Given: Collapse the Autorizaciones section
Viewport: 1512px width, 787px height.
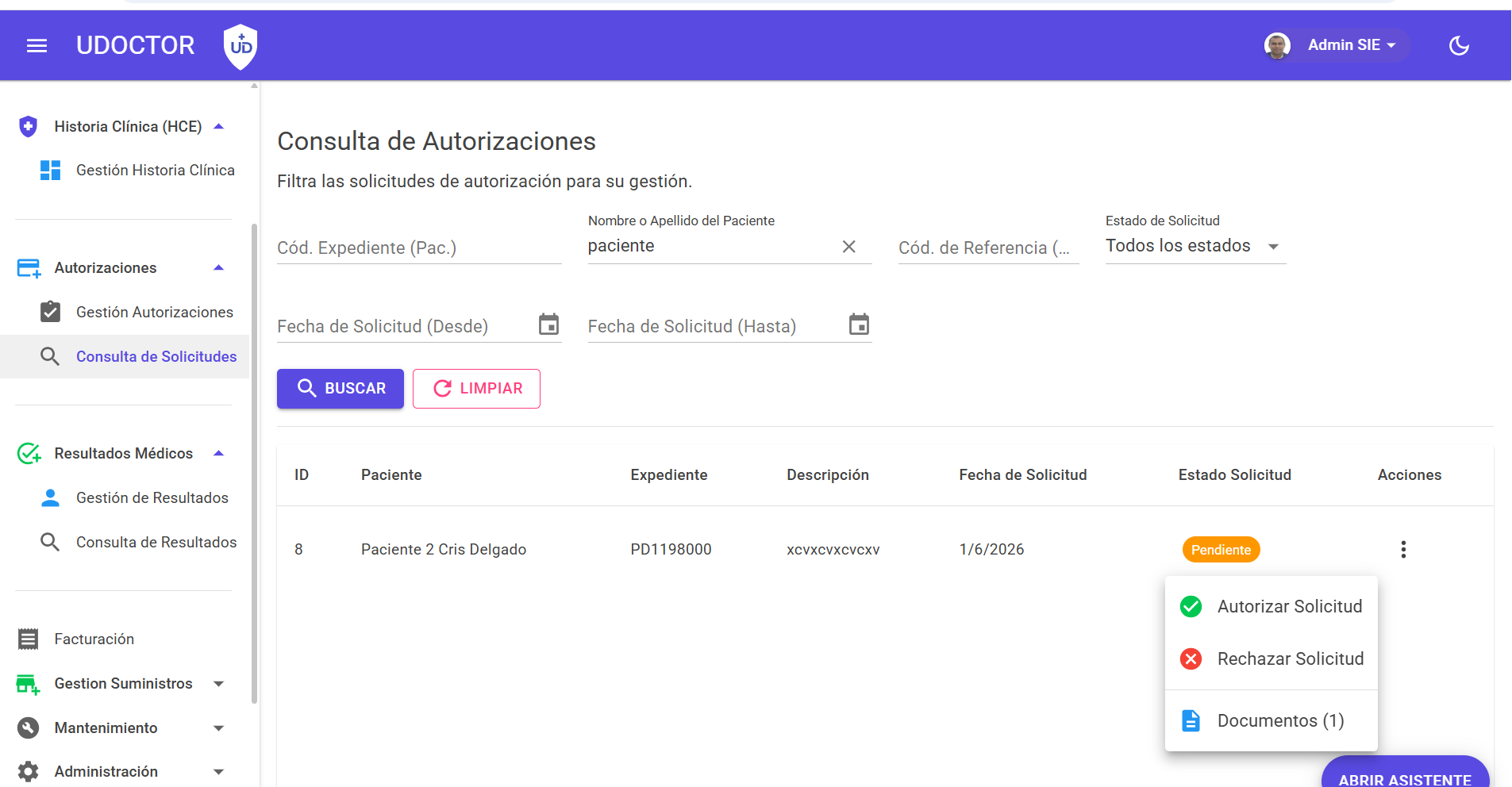Looking at the screenshot, I should coord(219,267).
